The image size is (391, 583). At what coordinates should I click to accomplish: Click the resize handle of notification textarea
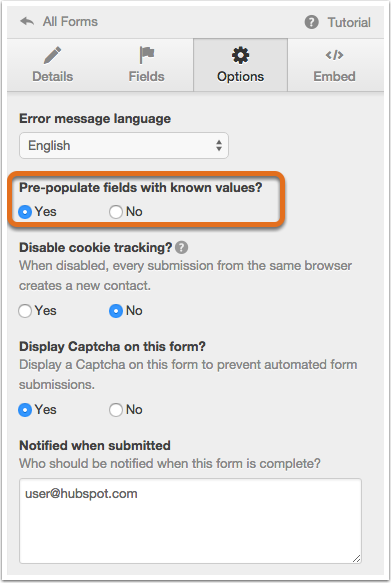pyautogui.click(x=356, y=558)
